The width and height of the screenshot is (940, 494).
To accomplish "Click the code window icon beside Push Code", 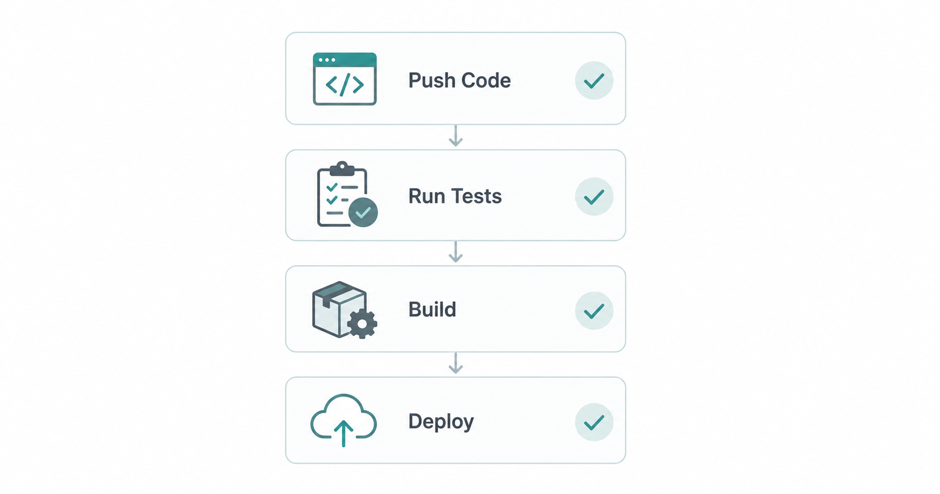I will coord(345,79).
